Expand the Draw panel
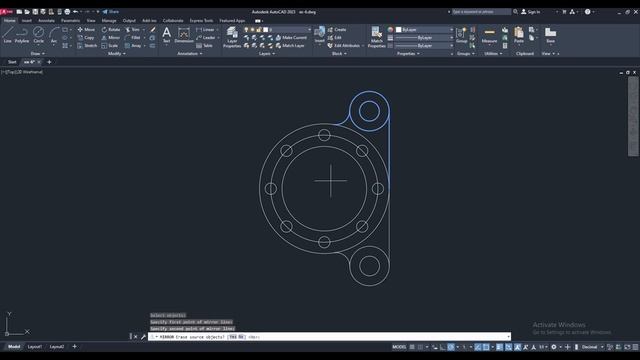 38,53
